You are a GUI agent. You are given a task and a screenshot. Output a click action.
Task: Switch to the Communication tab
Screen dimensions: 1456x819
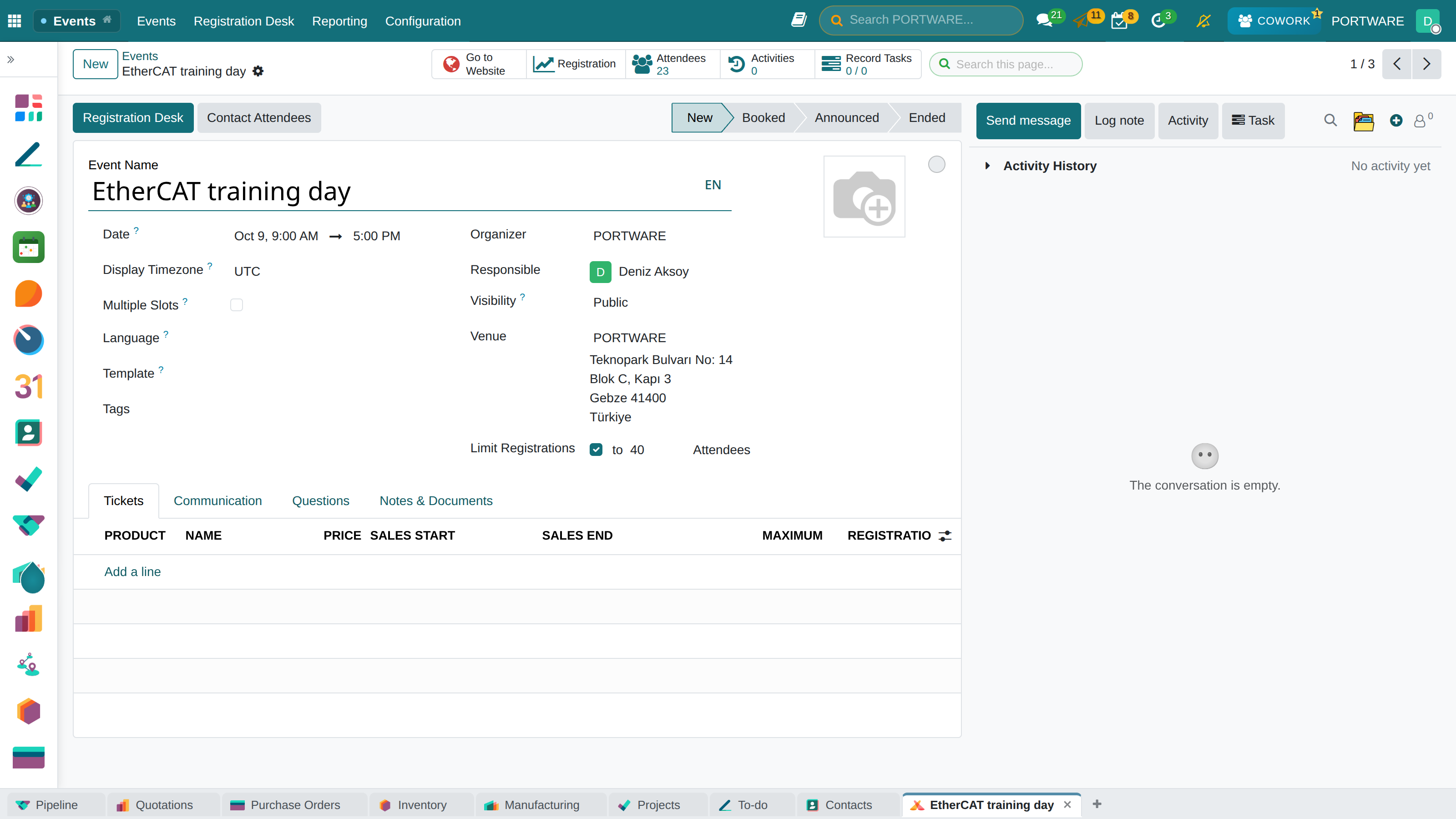[x=217, y=501]
